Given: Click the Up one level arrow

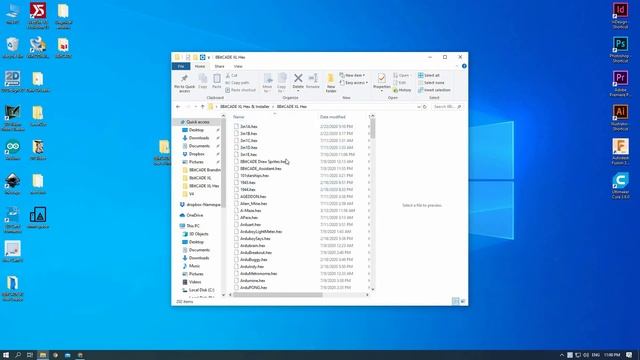Looking at the screenshot, I should [x=202, y=107].
